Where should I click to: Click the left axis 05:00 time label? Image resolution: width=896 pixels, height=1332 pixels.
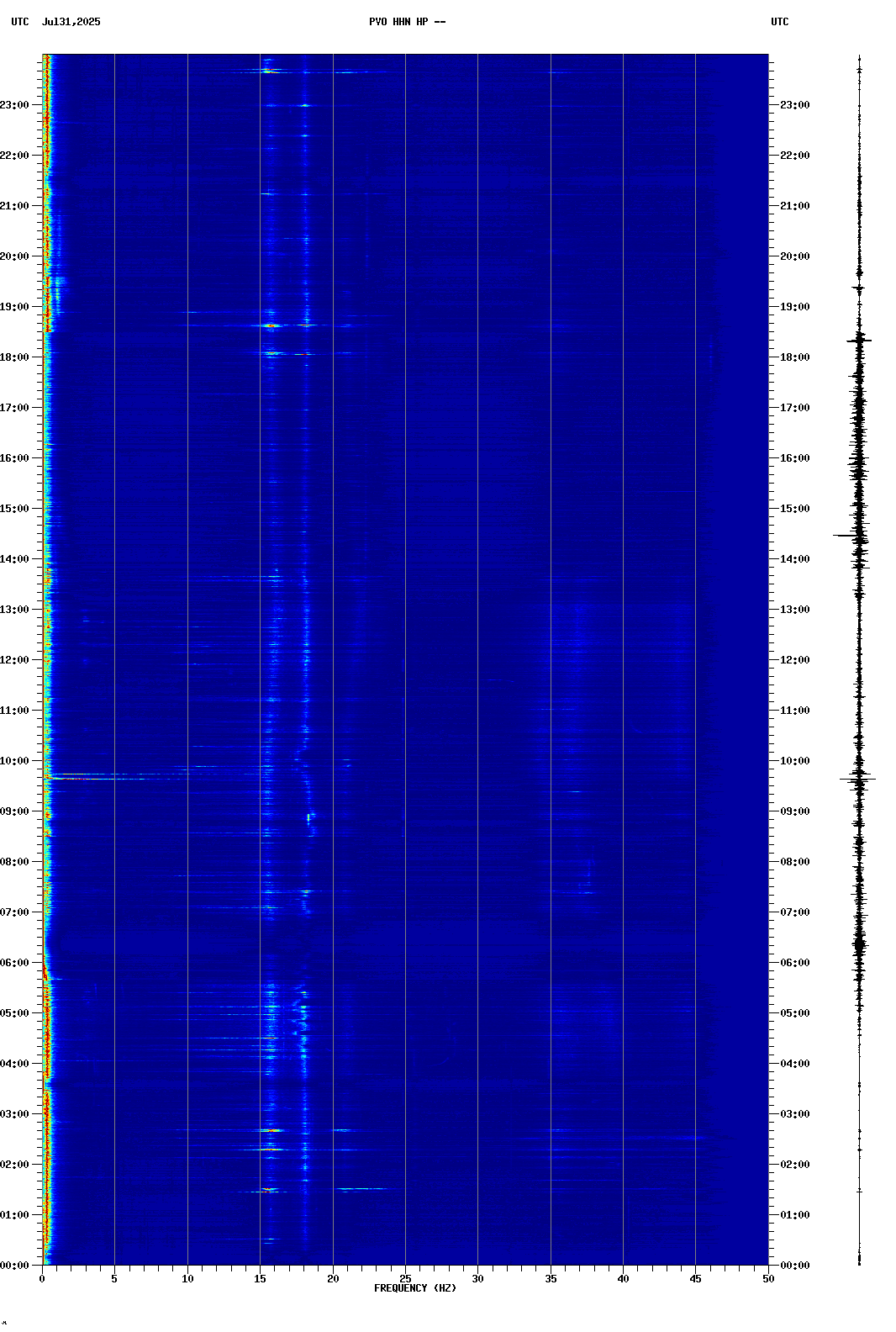14,1013
